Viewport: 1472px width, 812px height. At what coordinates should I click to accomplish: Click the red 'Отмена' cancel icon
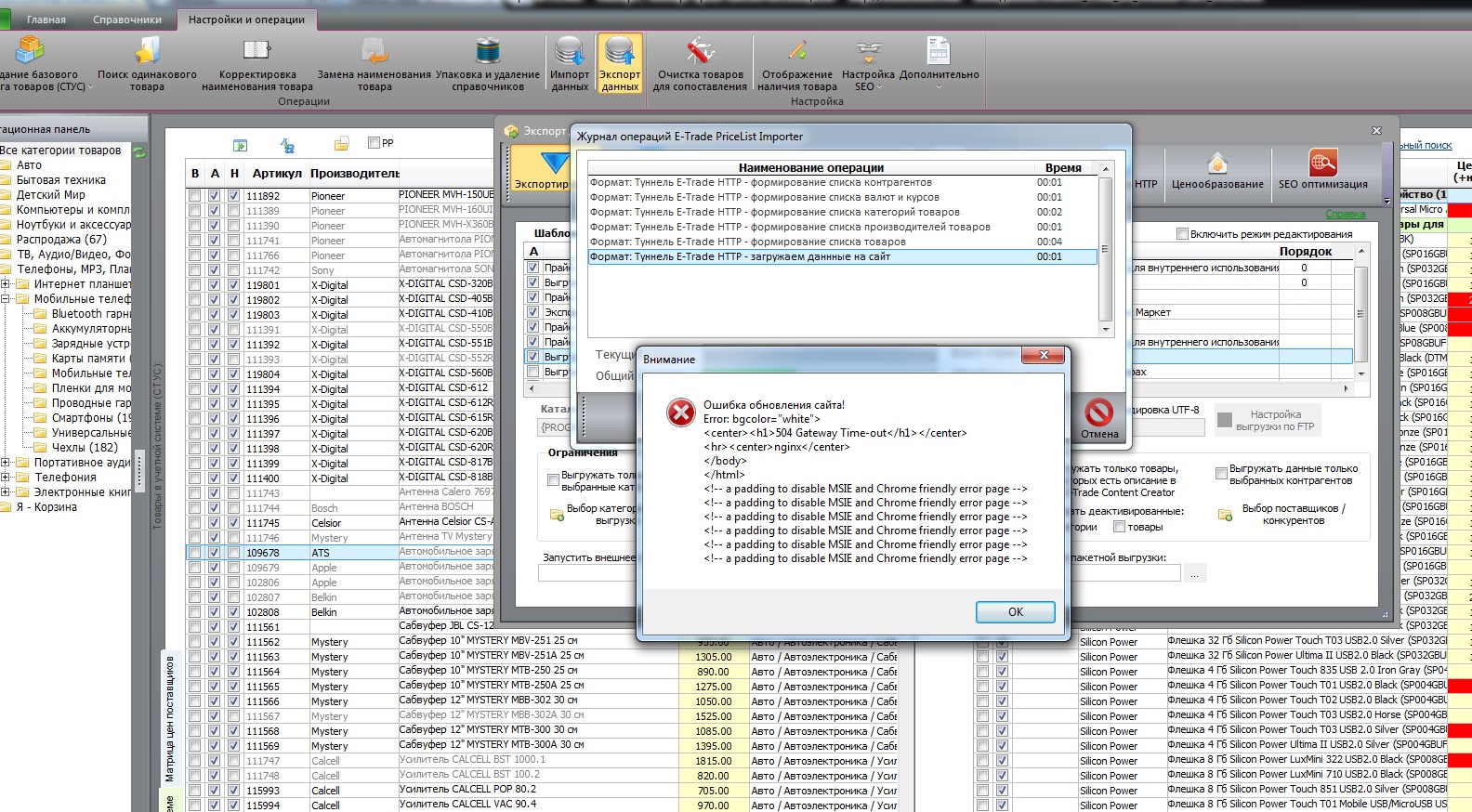point(1099,412)
